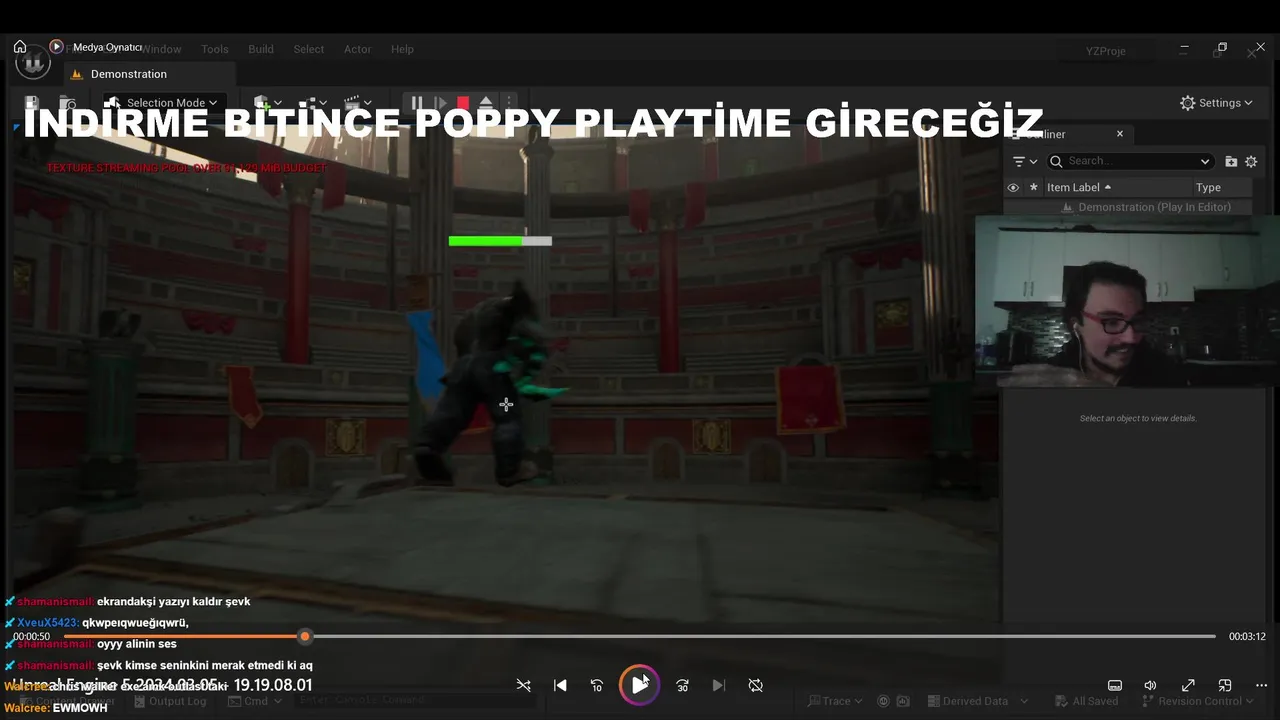
Task: Click the media player home icon
Action: (20, 46)
